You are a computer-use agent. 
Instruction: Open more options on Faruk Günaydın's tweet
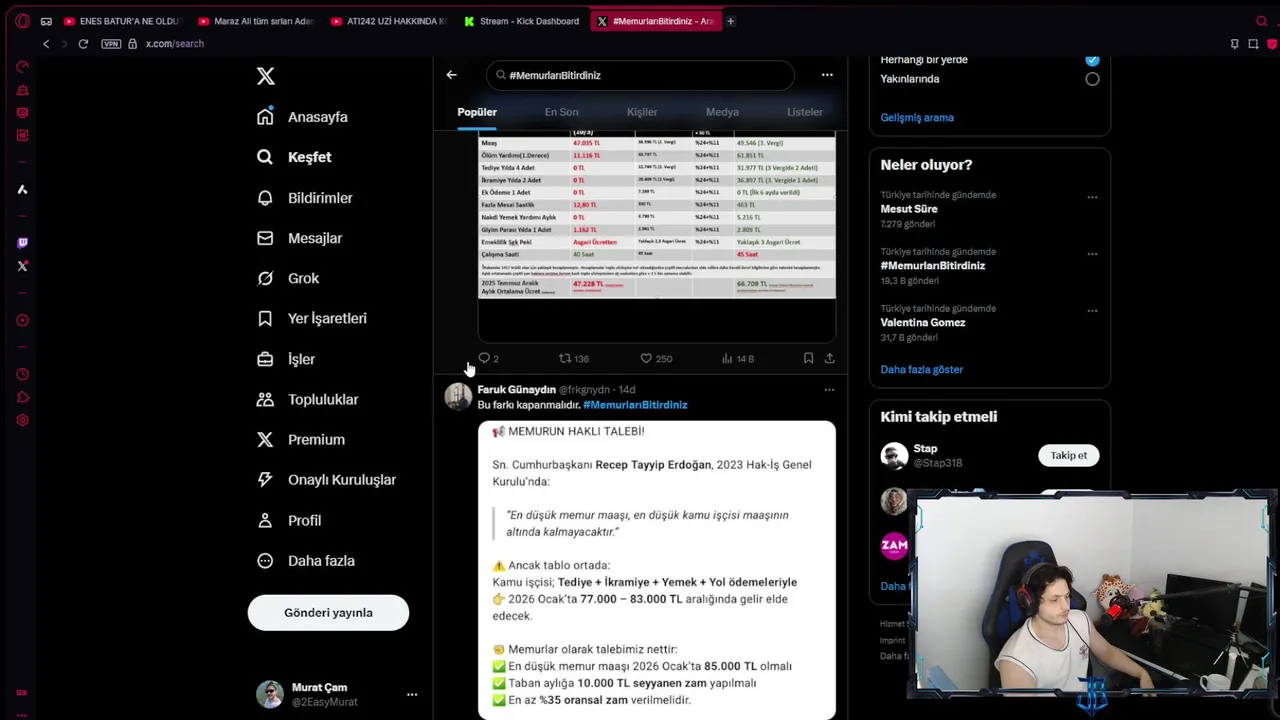click(829, 390)
